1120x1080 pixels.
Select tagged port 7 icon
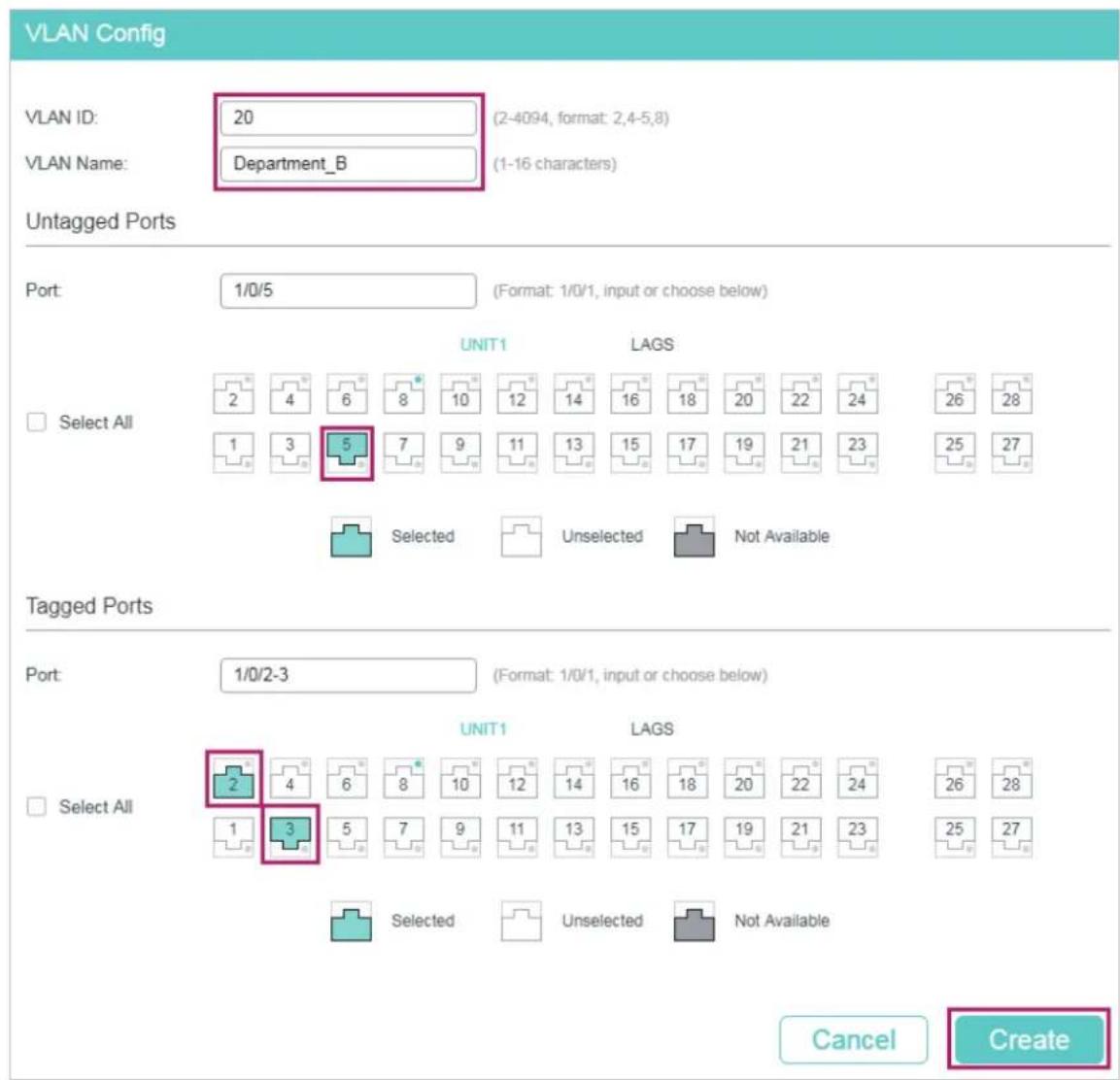click(x=403, y=837)
